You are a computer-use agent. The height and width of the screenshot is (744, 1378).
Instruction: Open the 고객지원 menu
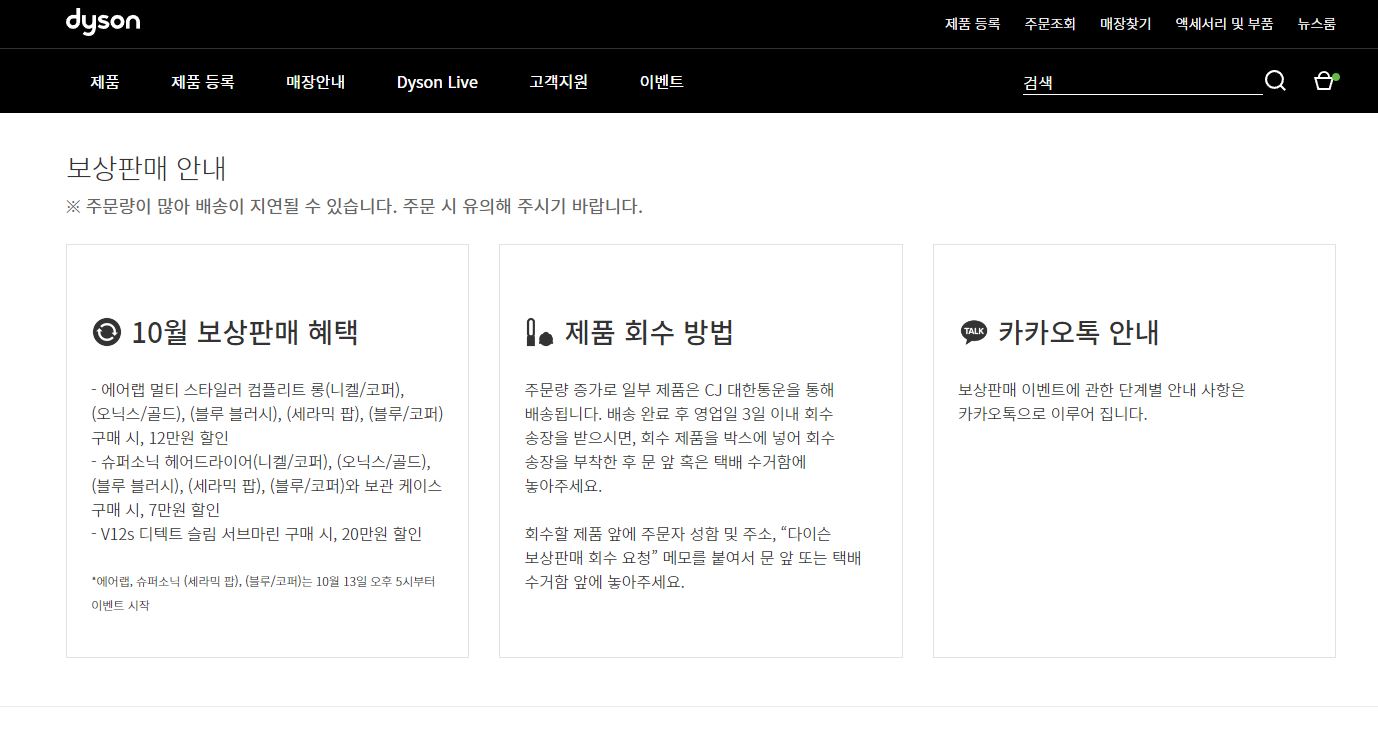click(559, 82)
